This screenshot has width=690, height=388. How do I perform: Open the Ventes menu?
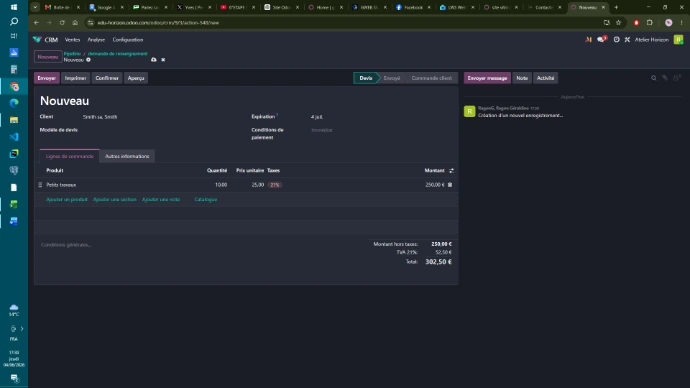click(72, 40)
